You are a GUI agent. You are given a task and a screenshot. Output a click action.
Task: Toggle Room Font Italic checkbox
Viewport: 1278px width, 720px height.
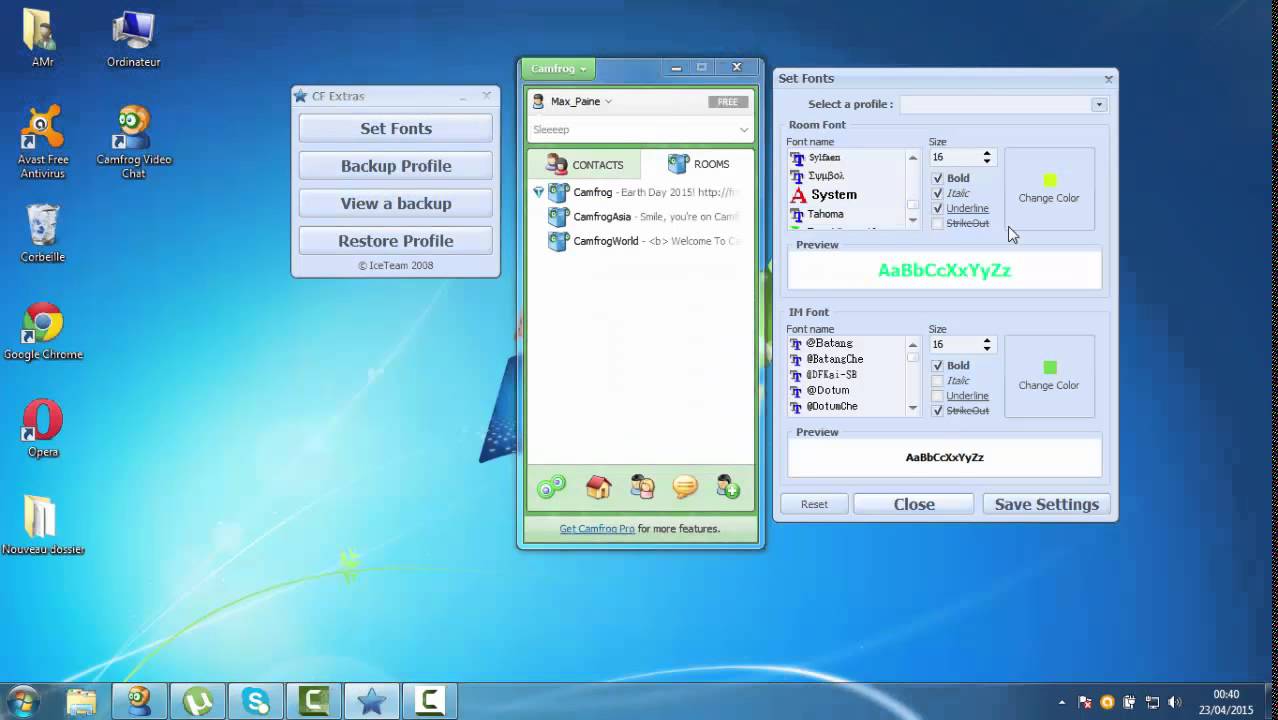(937, 193)
